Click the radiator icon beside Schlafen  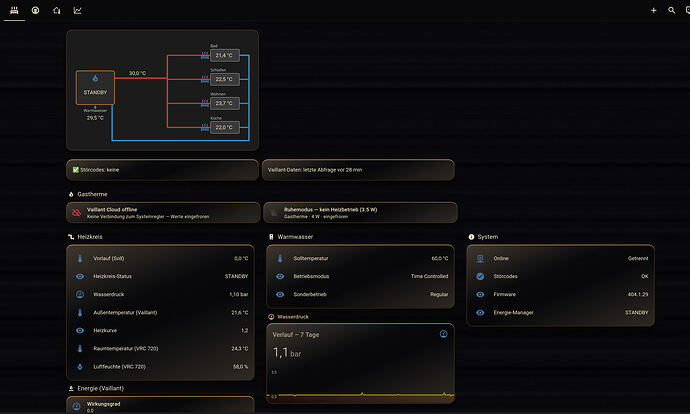205,79
